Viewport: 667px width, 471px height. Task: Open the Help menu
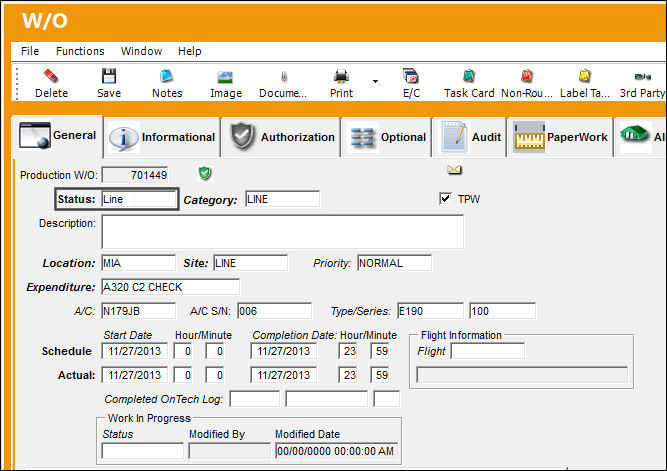[189, 51]
